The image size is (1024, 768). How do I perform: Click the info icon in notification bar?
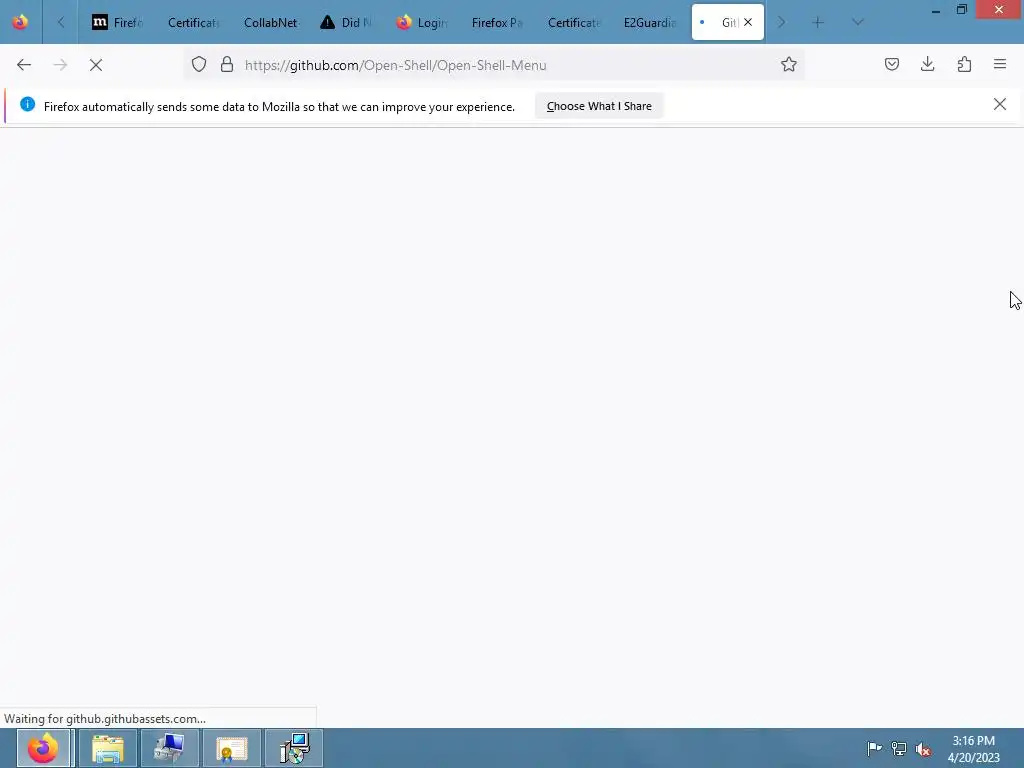pyautogui.click(x=27, y=104)
